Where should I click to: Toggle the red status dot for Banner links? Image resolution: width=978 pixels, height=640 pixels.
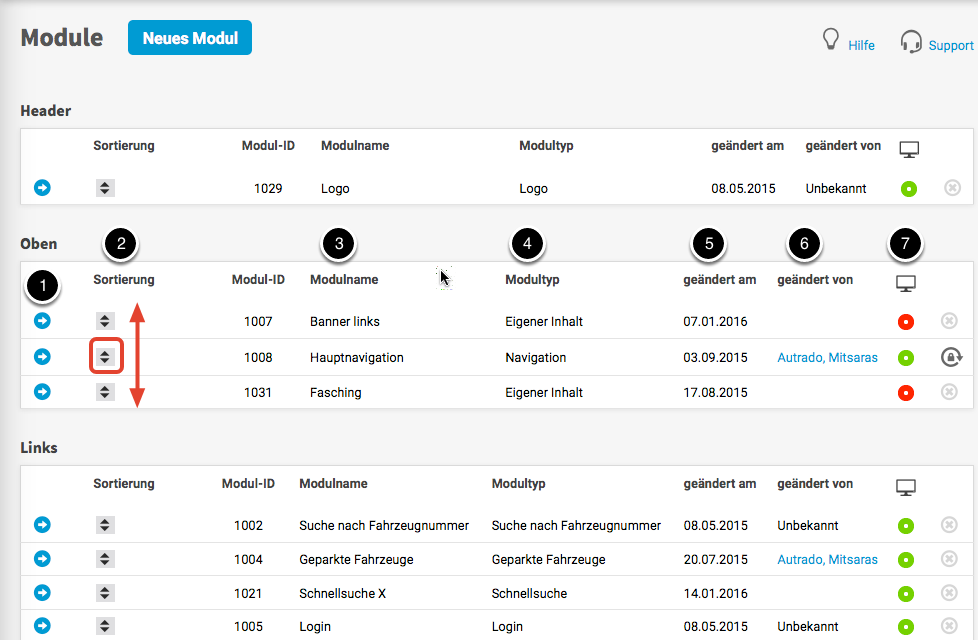pos(907,322)
